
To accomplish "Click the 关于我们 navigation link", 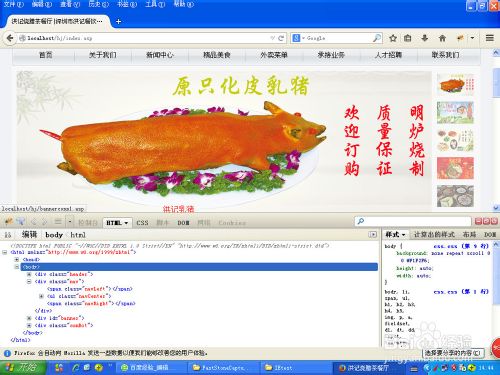I will coord(103,55).
